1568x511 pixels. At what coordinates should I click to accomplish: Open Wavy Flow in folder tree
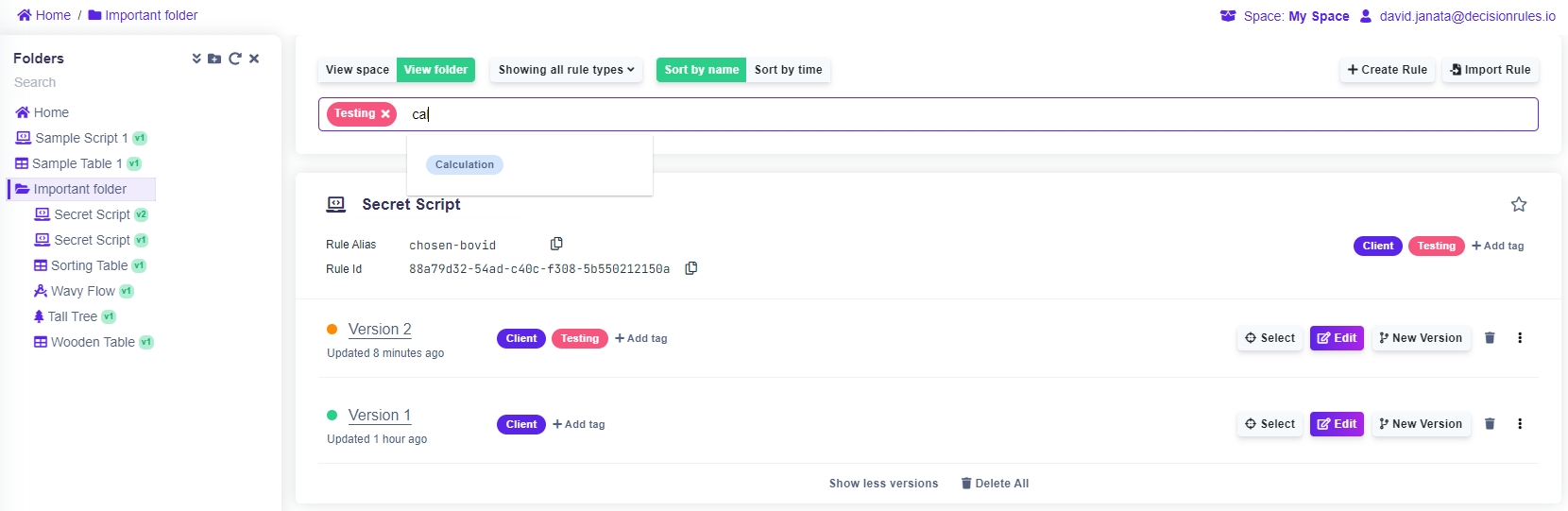tap(82, 291)
